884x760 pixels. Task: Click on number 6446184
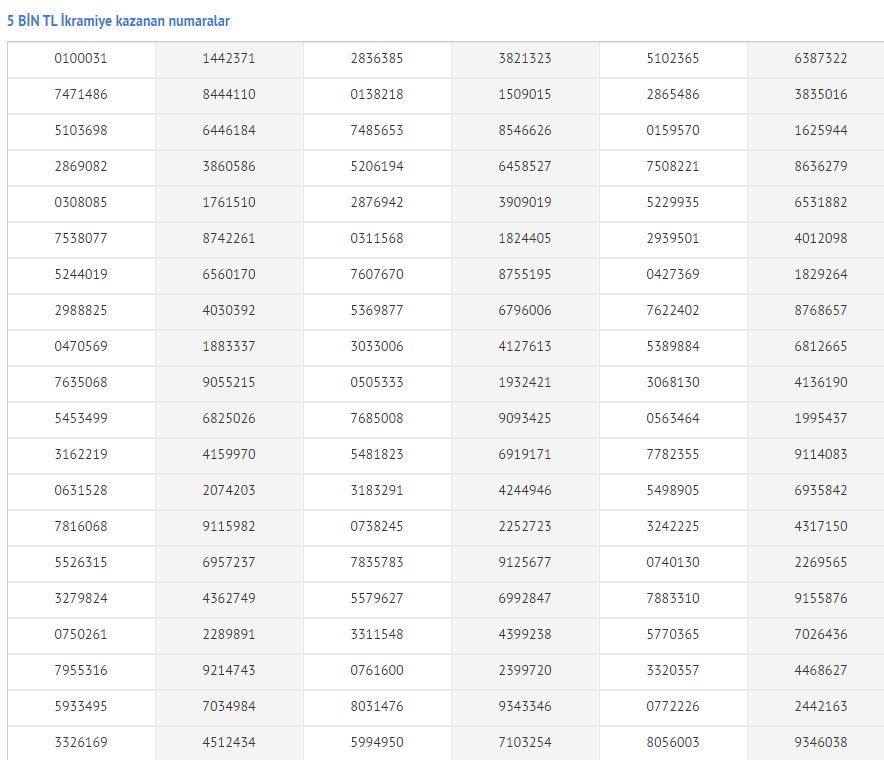229,130
